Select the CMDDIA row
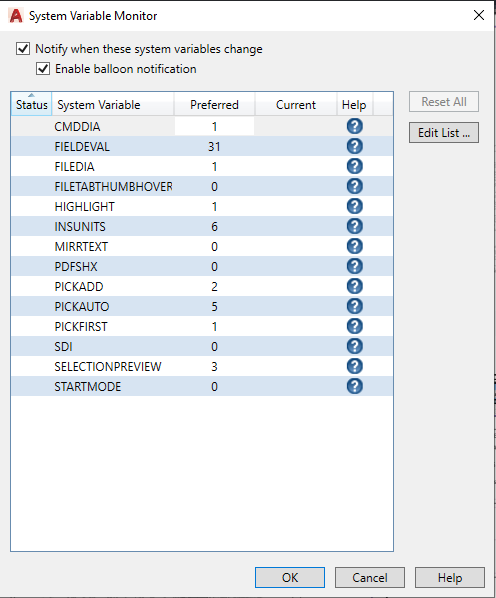Screen dimensions: 496x598 [x=202, y=126]
